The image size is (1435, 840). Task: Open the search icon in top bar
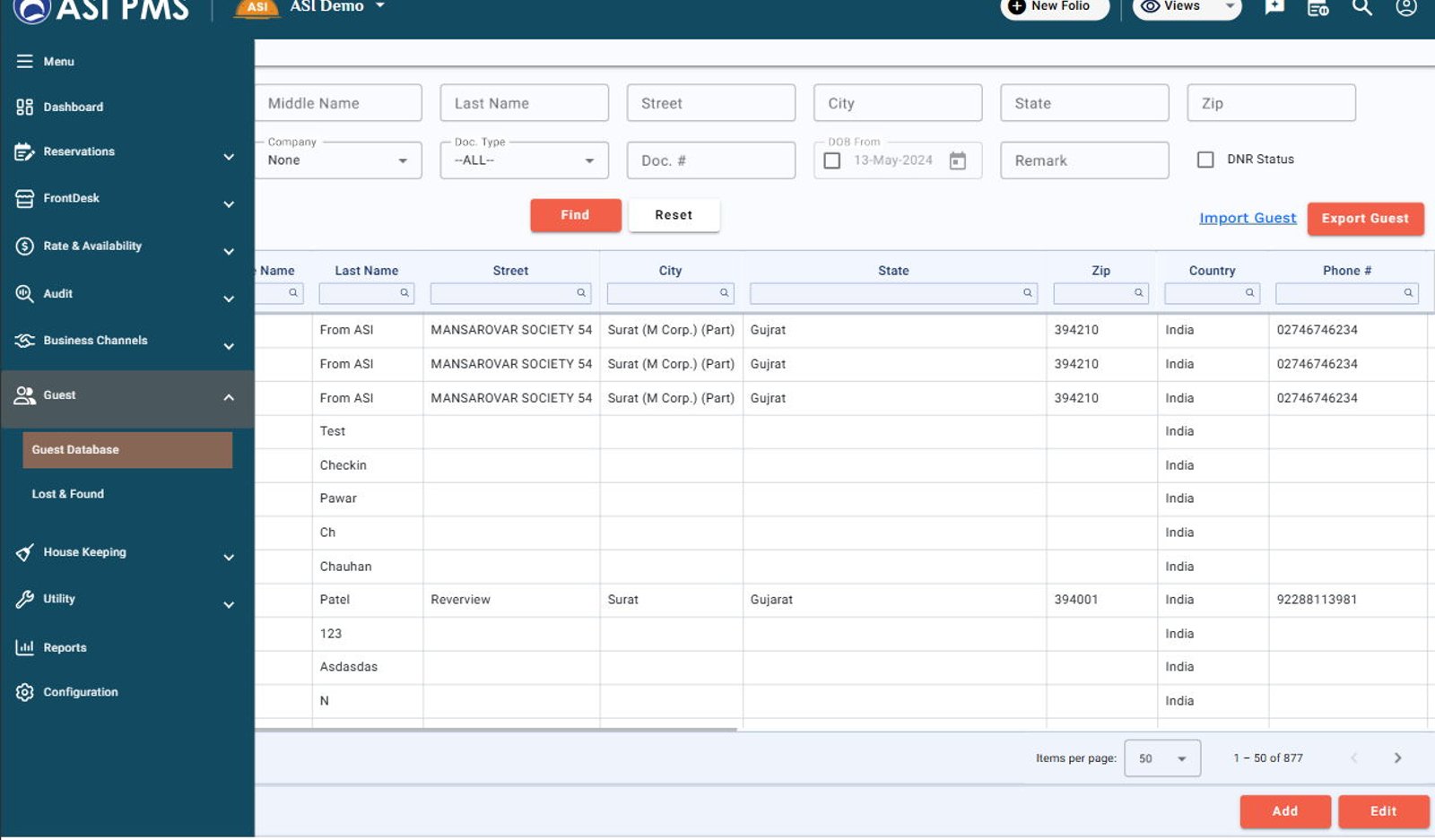[1362, 7]
